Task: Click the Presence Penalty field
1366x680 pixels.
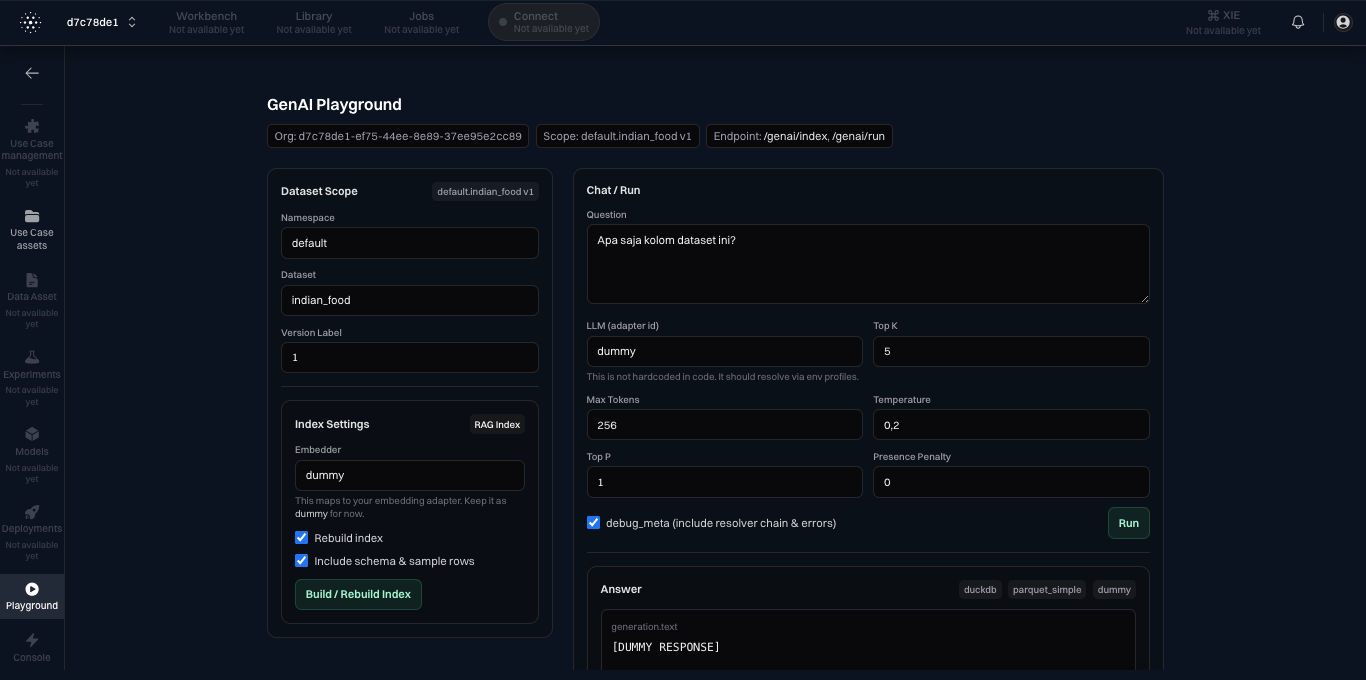Action: pyautogui.click(x=1011, y=482)
